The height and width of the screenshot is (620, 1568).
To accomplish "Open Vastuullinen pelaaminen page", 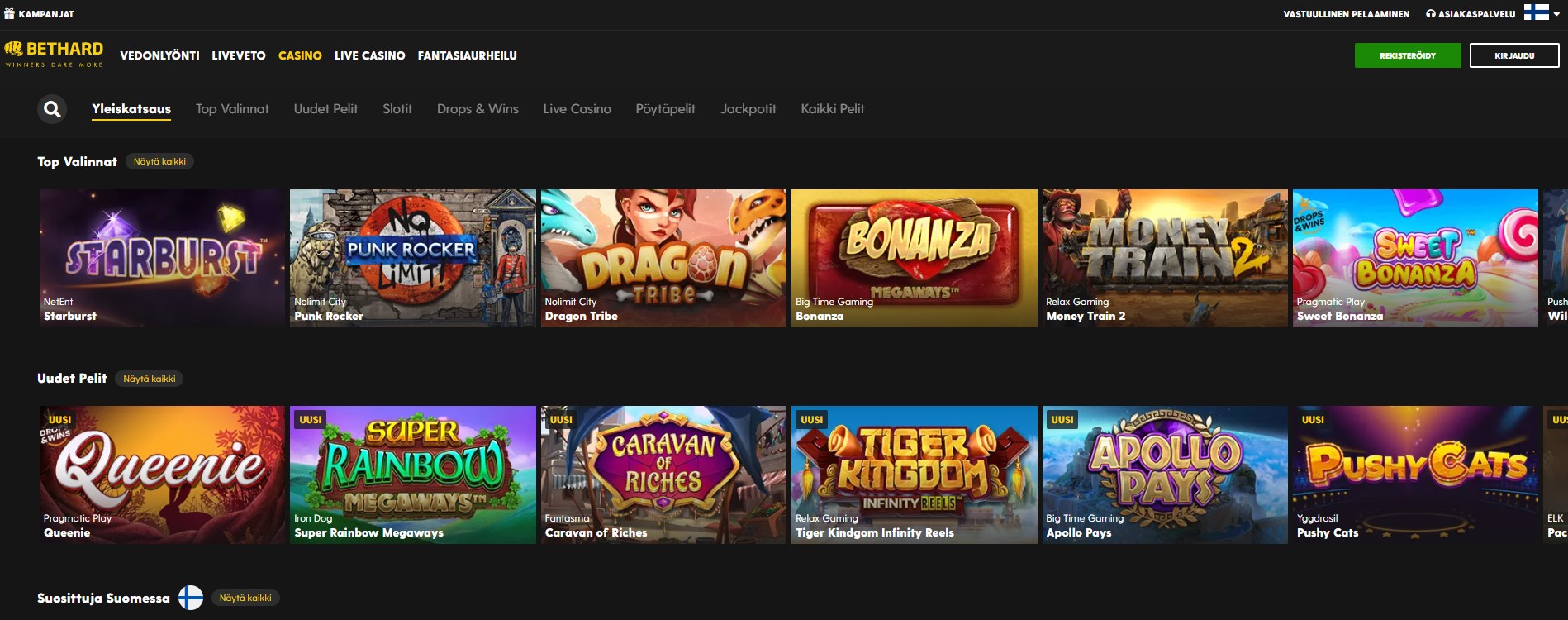I will click(1346, 14).
